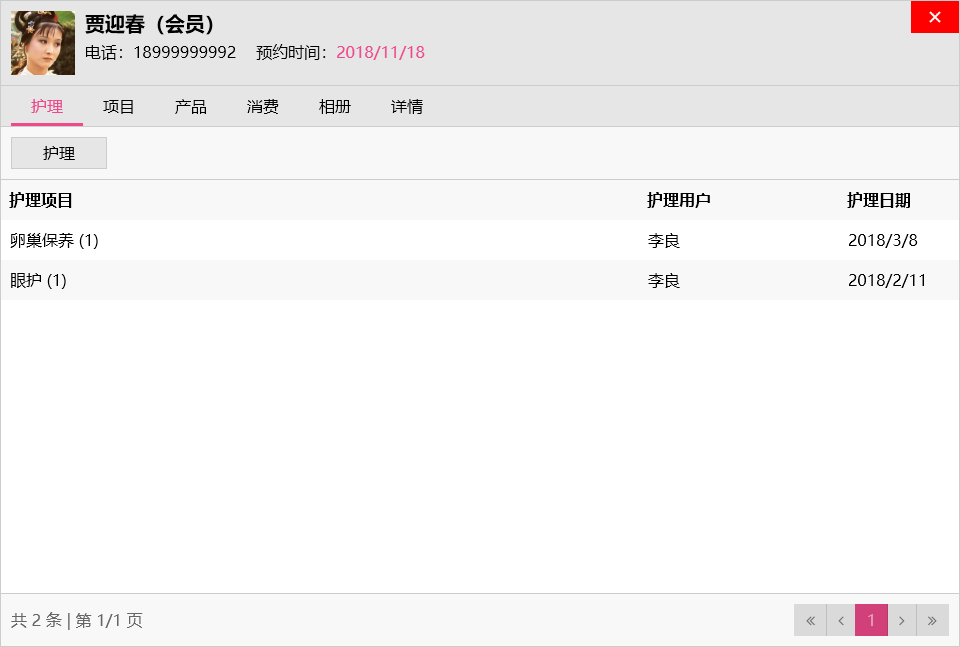The image size is (960, 647).
Task: Switch to the 消费 tab
Action: 263,107
